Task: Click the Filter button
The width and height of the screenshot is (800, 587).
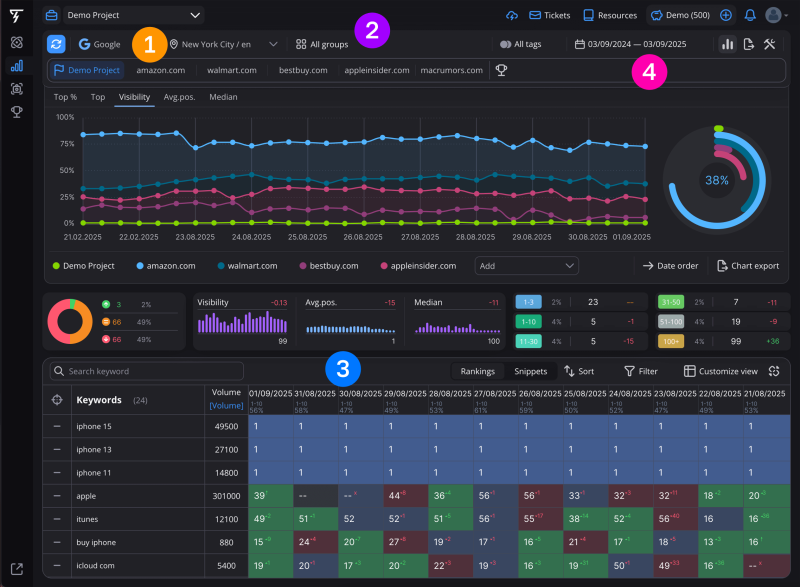Action: [x=640, y=371]
